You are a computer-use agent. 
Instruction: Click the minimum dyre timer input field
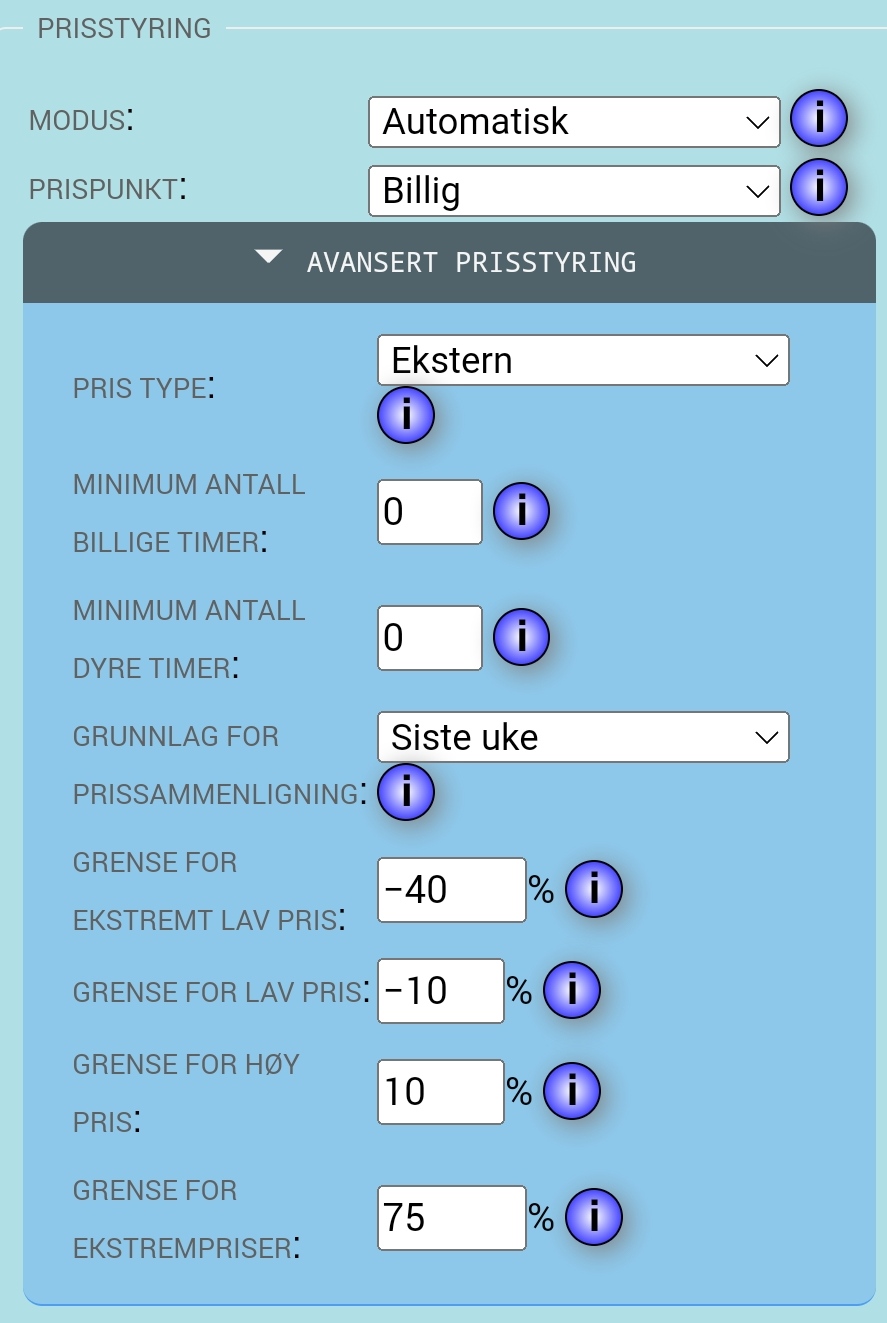[x=429, y=638]
